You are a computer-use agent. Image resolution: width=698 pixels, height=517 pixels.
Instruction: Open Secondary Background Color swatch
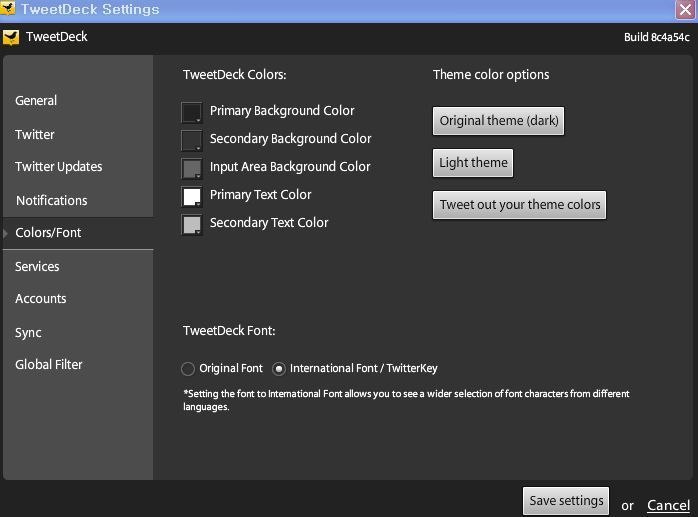coord(191,140)
